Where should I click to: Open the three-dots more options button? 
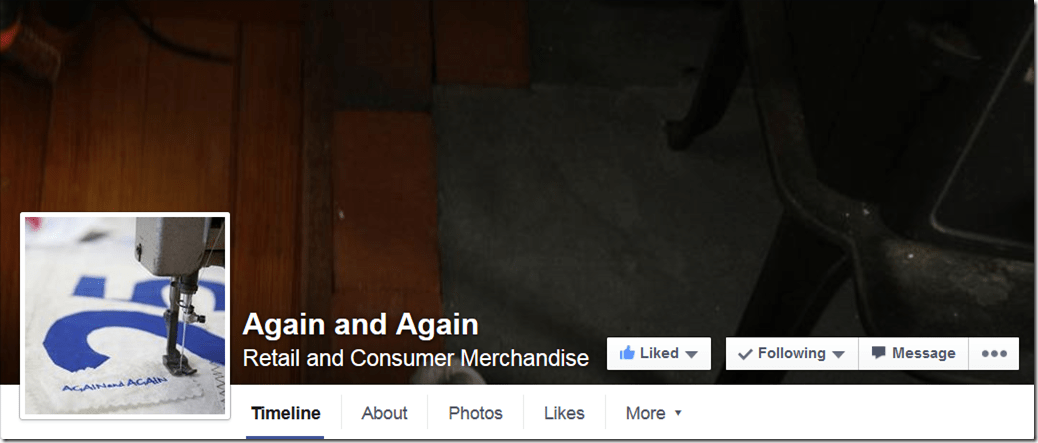point(994,354)
